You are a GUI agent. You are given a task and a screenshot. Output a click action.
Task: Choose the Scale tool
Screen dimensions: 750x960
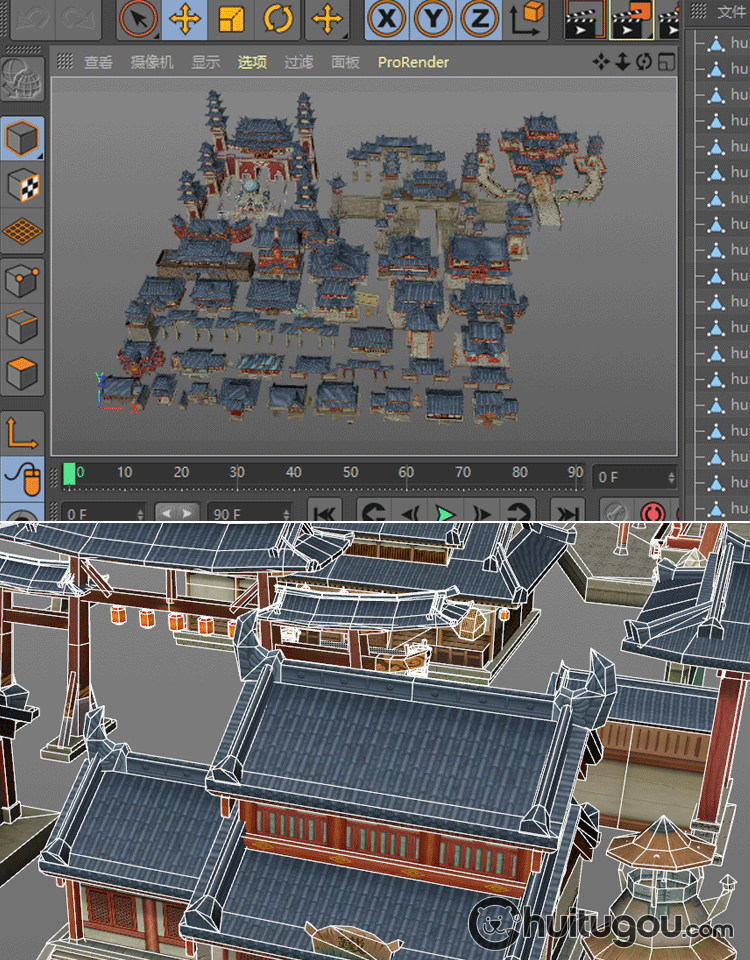click(231, 19)
